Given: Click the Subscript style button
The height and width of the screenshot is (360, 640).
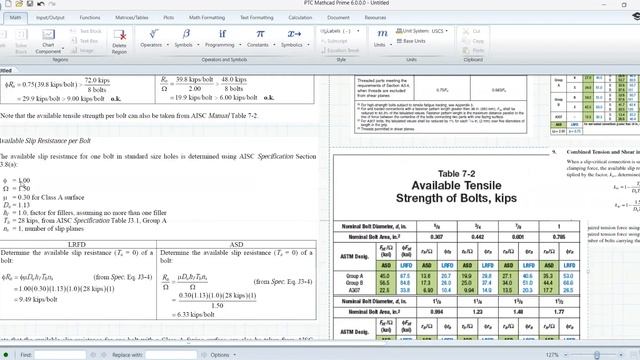Looking at the screenshot, I should [x=334, y=41].
